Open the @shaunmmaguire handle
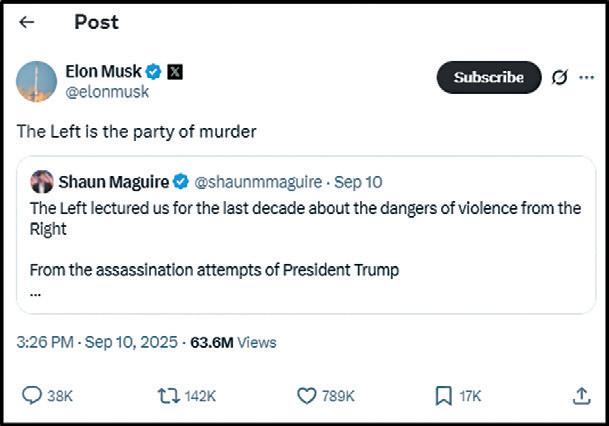 [257, 182]
